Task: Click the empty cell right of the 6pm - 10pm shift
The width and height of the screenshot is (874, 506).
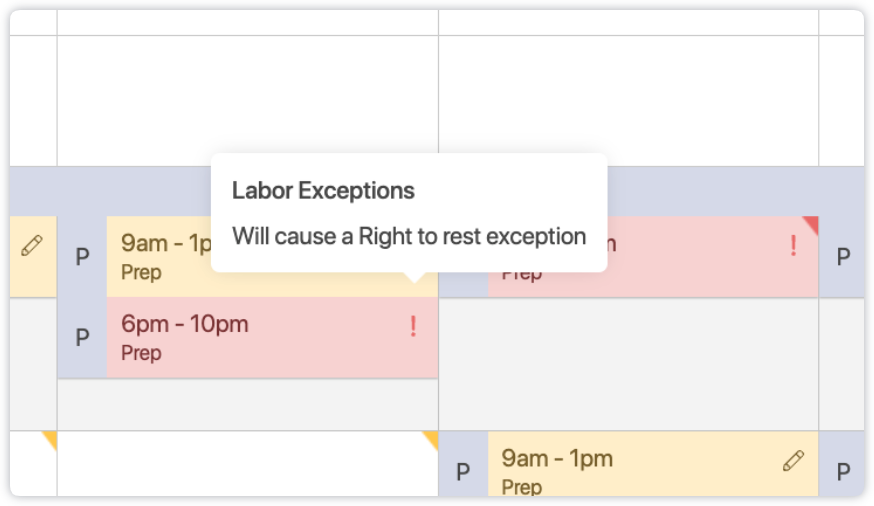Action: point(628,338)
